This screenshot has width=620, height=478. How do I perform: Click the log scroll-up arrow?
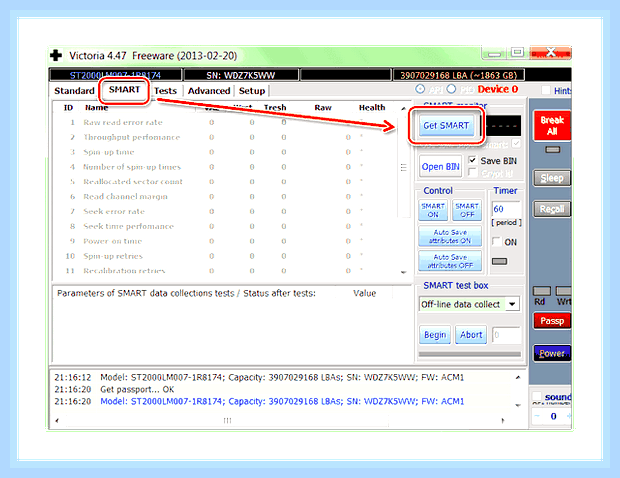[x=518, y=378]
